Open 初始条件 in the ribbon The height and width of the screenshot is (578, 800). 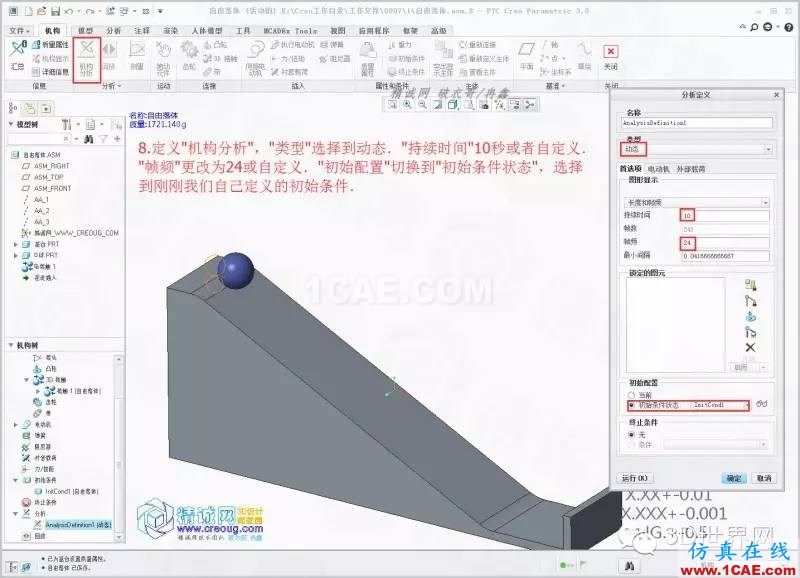[406, 59]
